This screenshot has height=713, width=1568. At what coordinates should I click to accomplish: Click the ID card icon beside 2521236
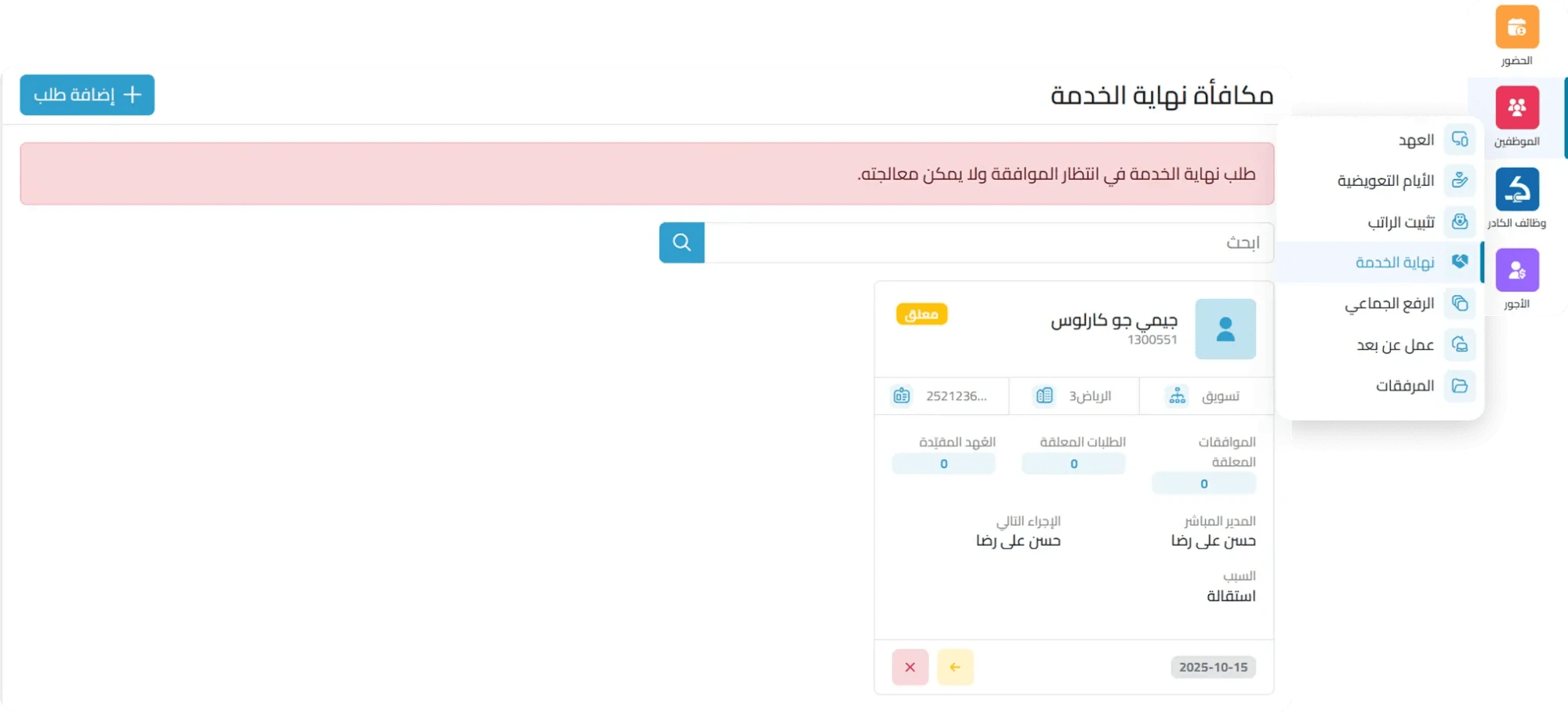[902, 396]
